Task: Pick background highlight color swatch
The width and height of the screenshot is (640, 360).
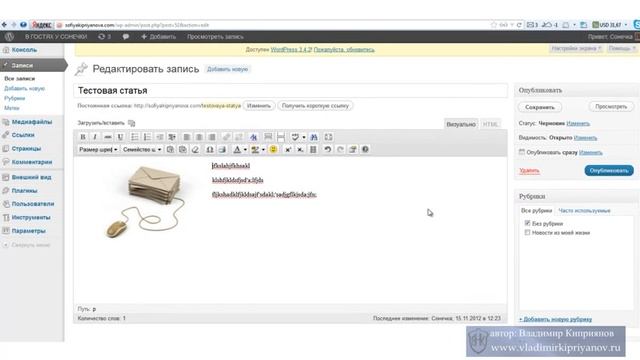Action: 255,149
